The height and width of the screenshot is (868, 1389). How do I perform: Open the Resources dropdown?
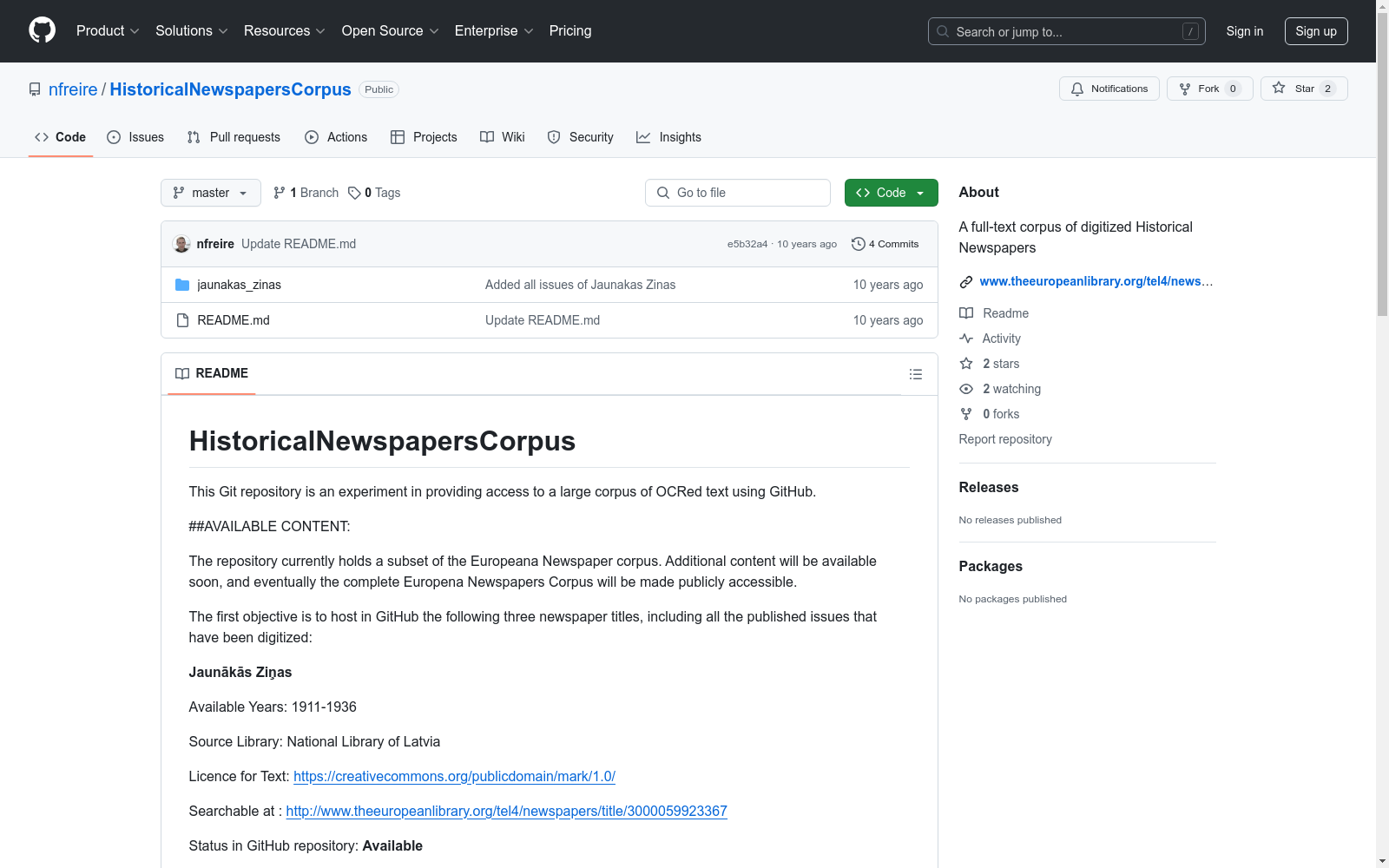(x=285, y=31)
